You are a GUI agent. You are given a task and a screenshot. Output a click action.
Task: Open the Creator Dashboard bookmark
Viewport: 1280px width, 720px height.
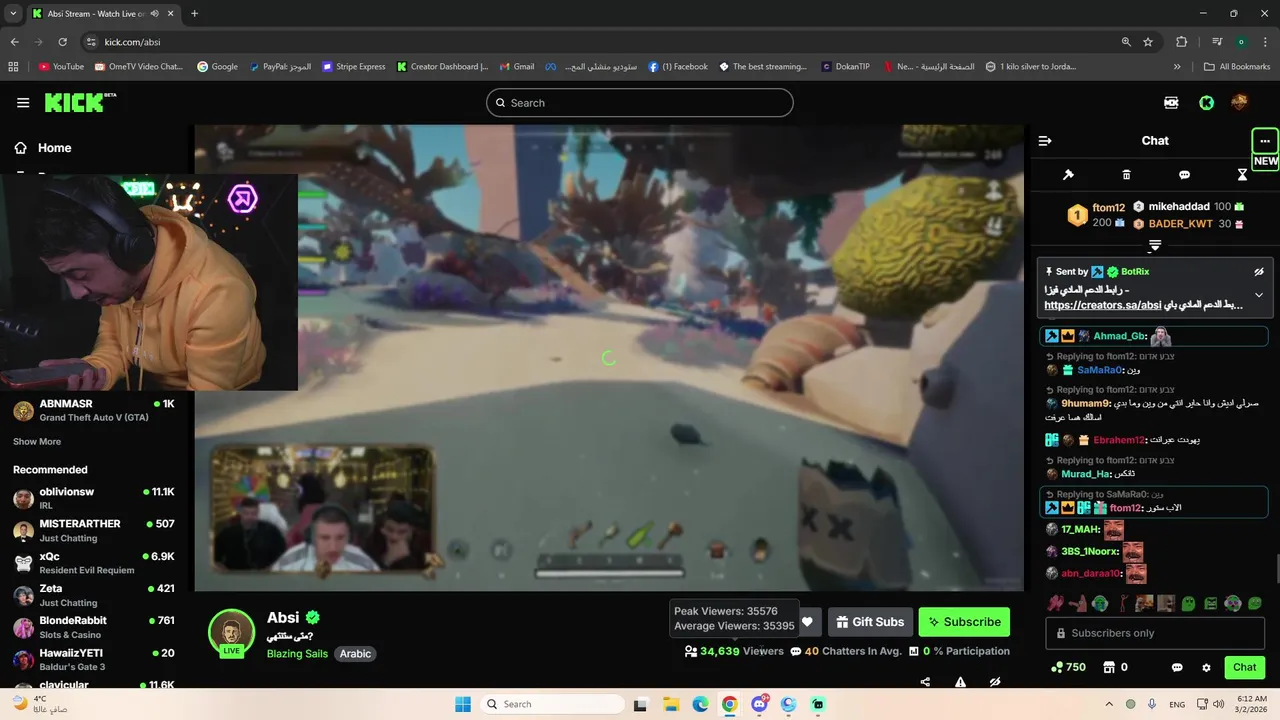coord(442,67)
